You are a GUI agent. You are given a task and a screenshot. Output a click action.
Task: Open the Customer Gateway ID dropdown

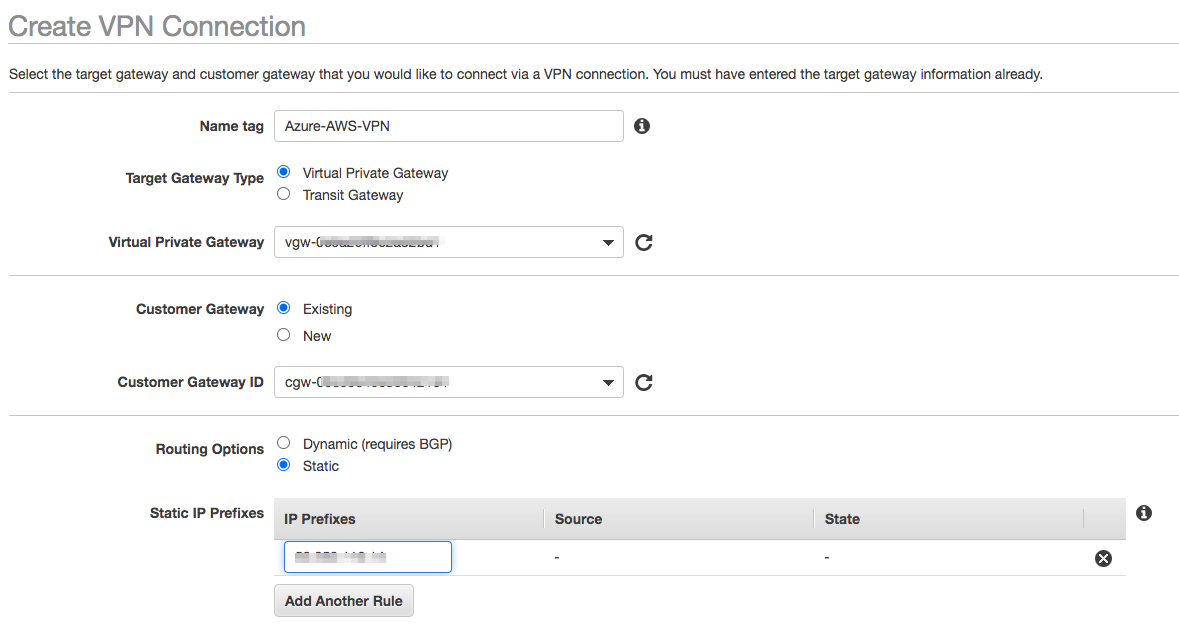[x=607, y=382]
